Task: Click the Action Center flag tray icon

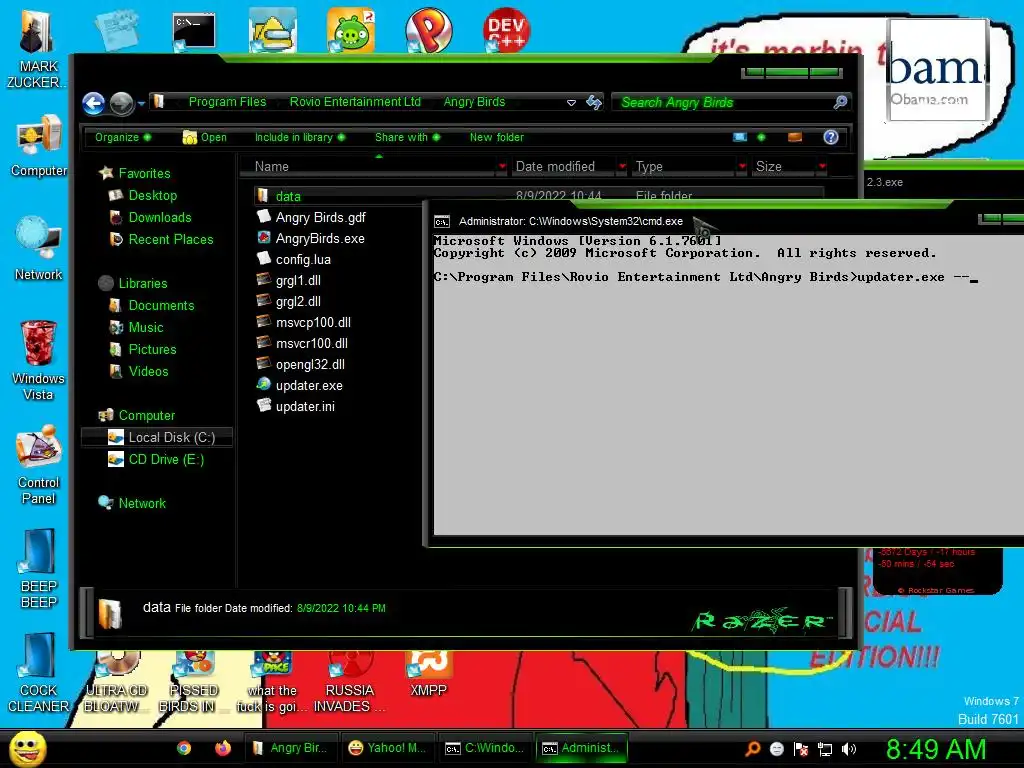Action: click(801, 749)
